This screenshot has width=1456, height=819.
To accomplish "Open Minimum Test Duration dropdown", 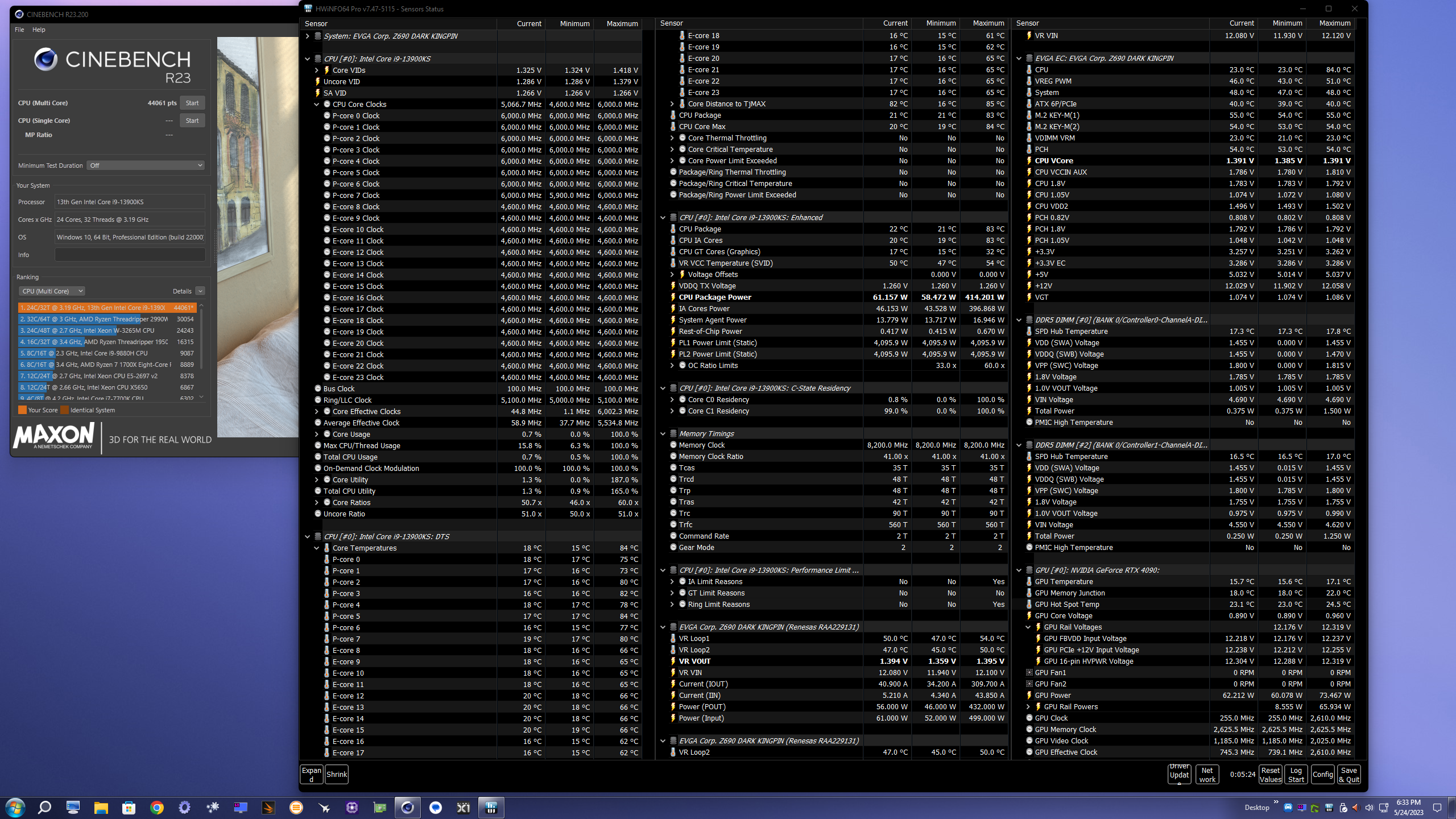I will click(146, 166).
